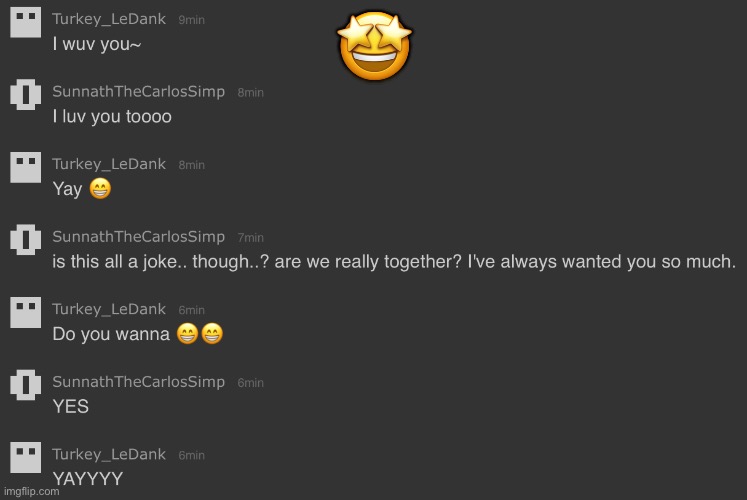
Task: Open the avatar next to the "Yay" message
Action: (25, 167)
